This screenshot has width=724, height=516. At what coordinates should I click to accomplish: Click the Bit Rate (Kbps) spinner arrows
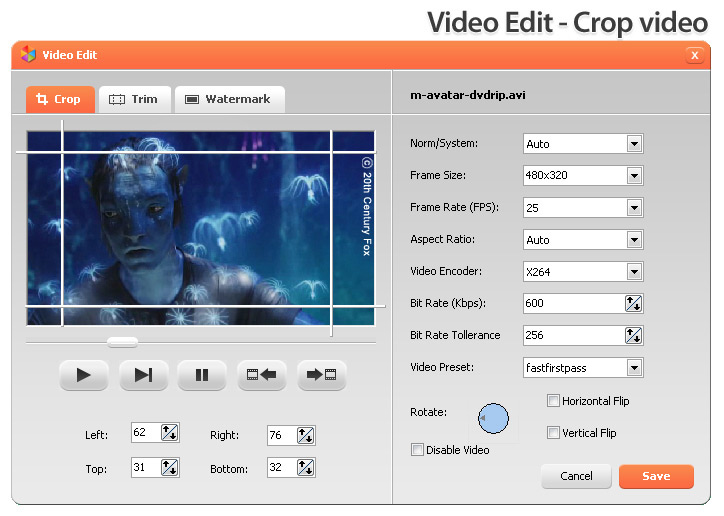click(x=633, y=304)
